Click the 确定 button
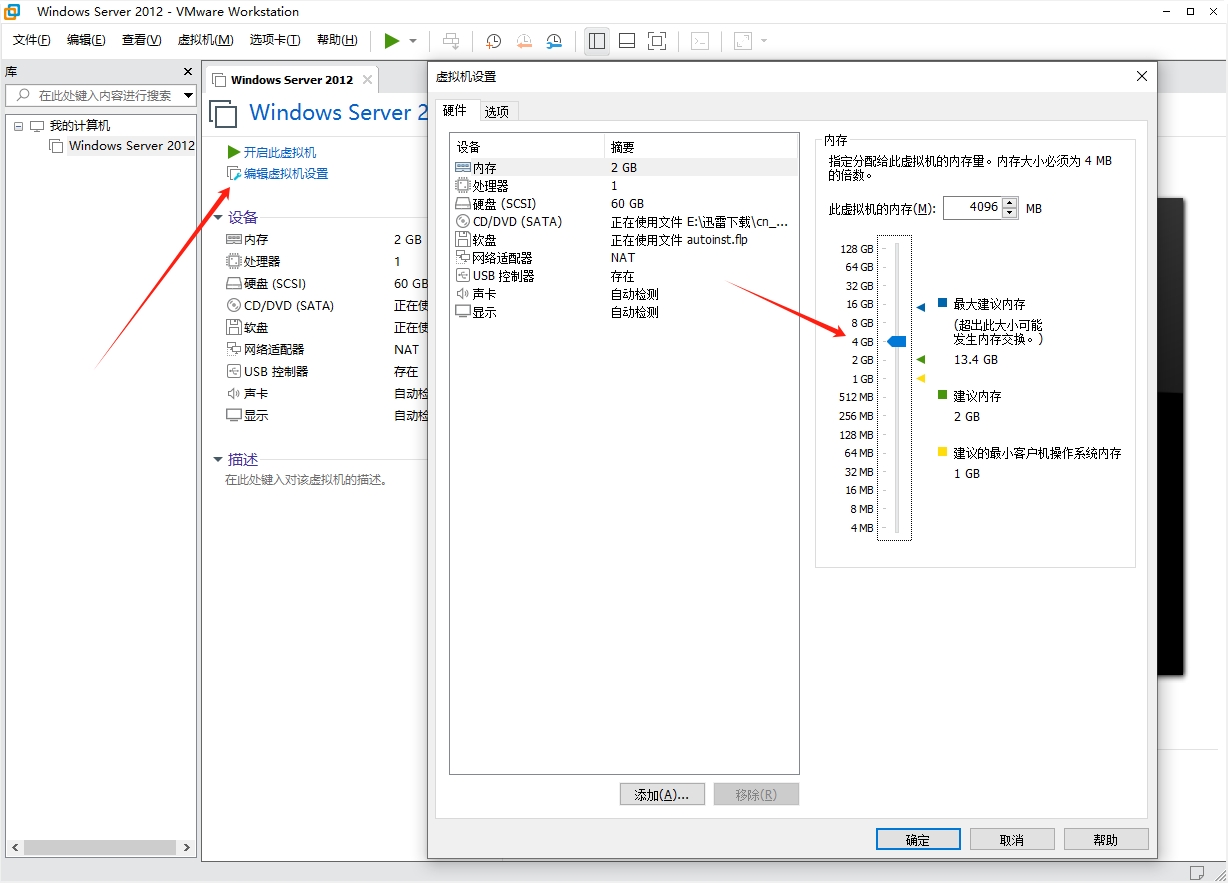 [x=918, y=840]
